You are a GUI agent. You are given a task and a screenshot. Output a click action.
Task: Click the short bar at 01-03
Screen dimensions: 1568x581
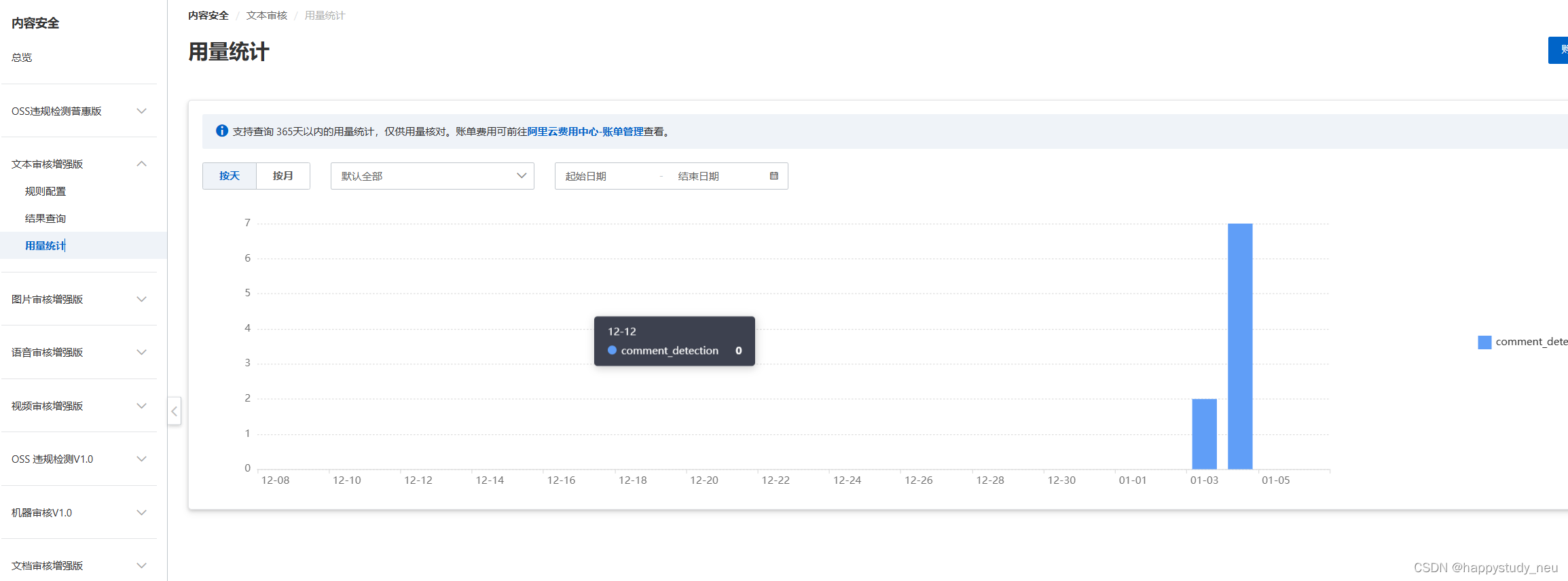tap(1205, 434)
